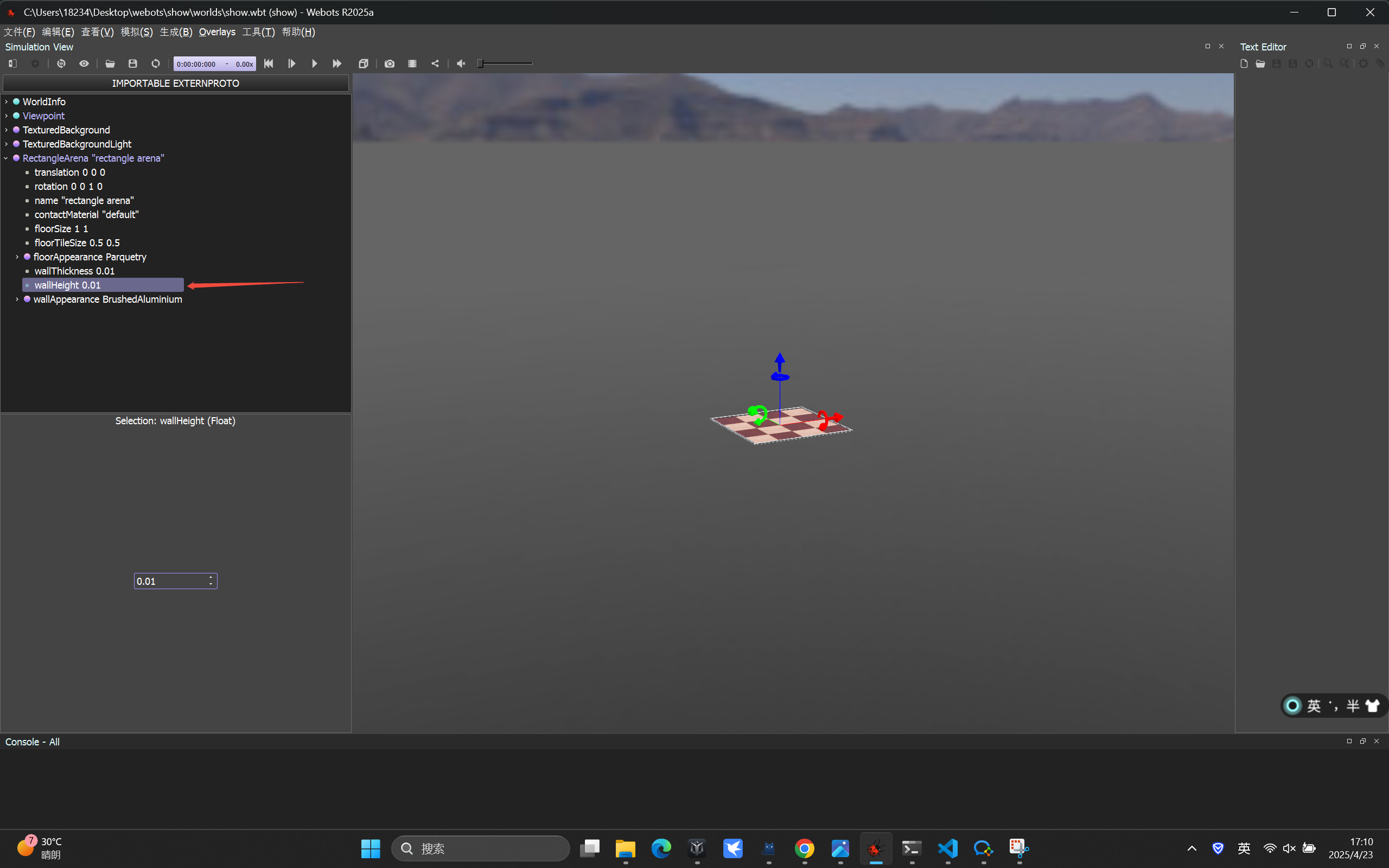Take a screenshot with the camera icon
The height and width of the screenshot is (868, 1389).
tap(389, 63)
